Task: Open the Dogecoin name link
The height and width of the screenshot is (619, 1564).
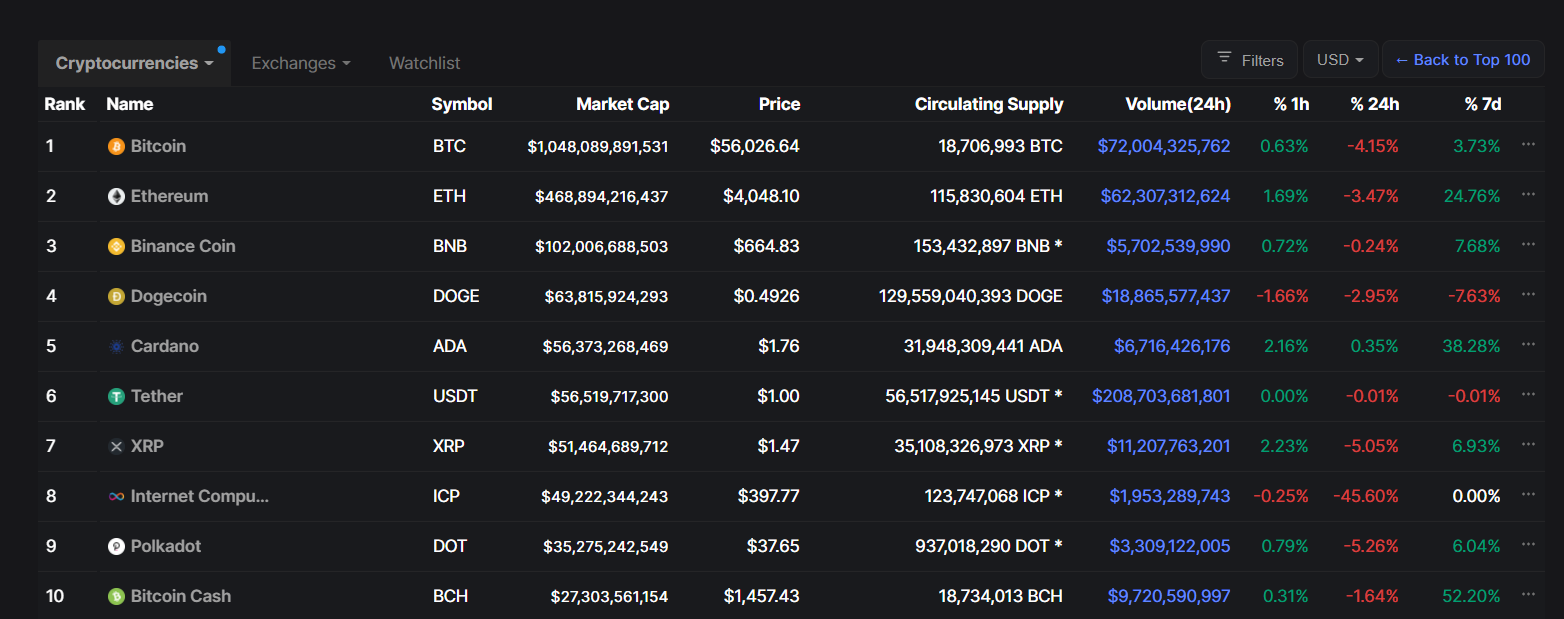Action: tap(169, 296)
